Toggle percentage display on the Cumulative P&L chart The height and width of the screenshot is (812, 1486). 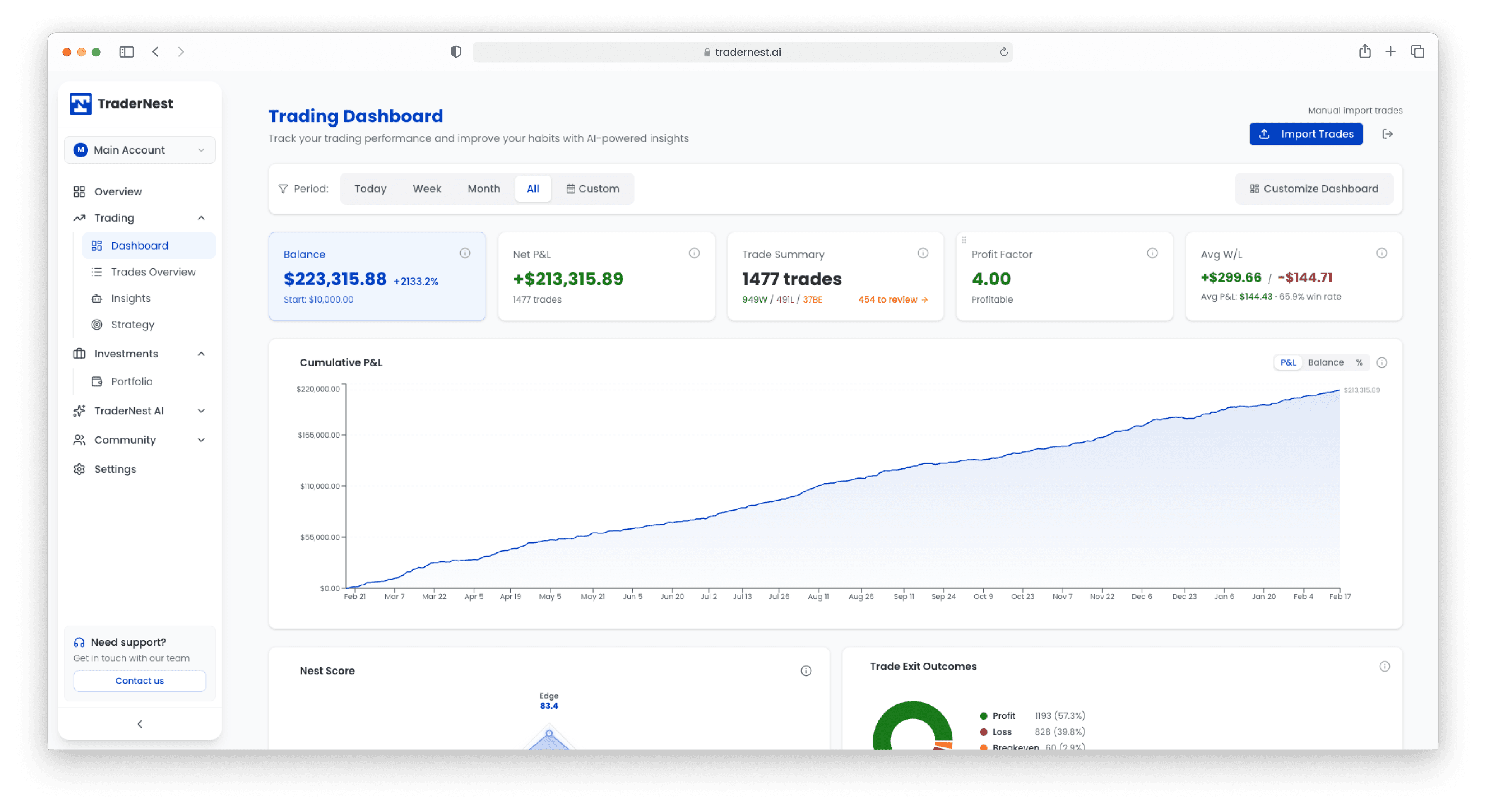(1360, 362)
